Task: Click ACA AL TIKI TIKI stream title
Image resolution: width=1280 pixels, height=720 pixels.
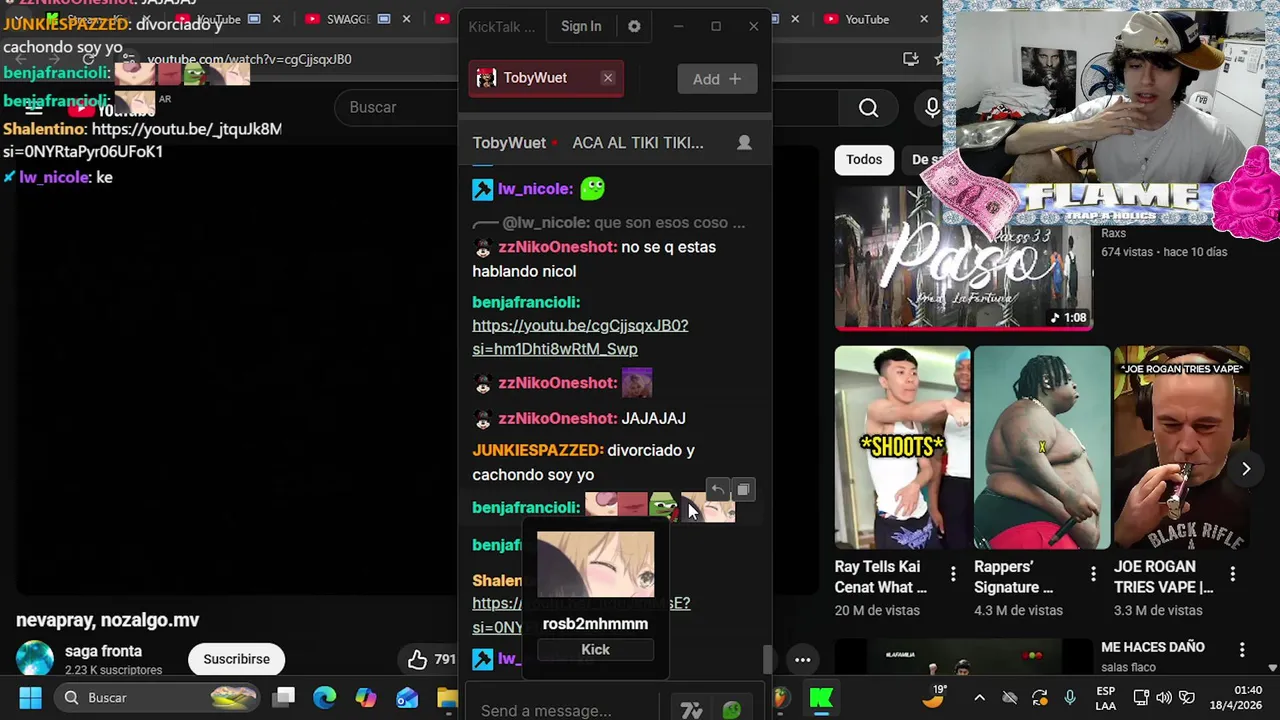Action: point(638,143)
